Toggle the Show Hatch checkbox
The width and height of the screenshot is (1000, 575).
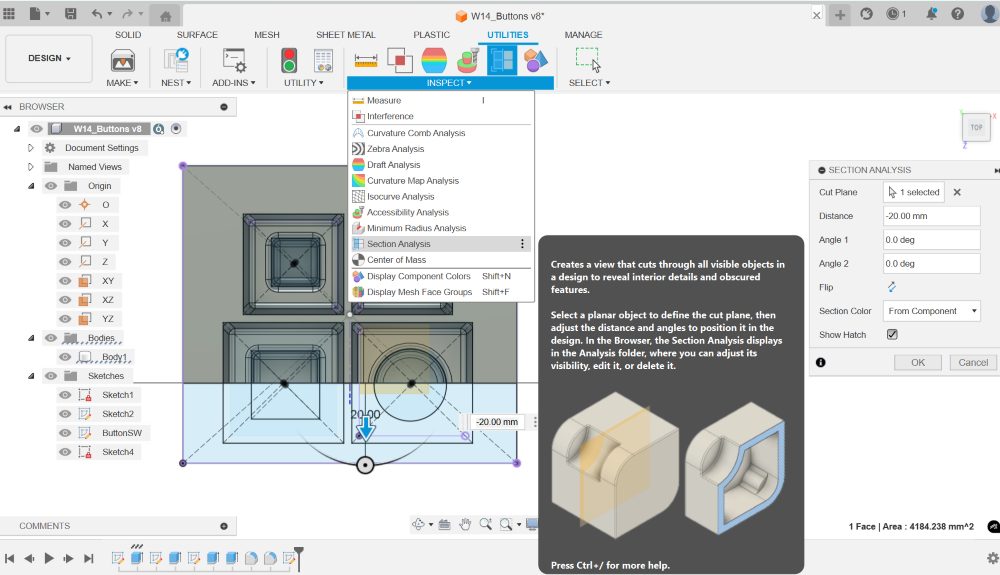[892, 334]
